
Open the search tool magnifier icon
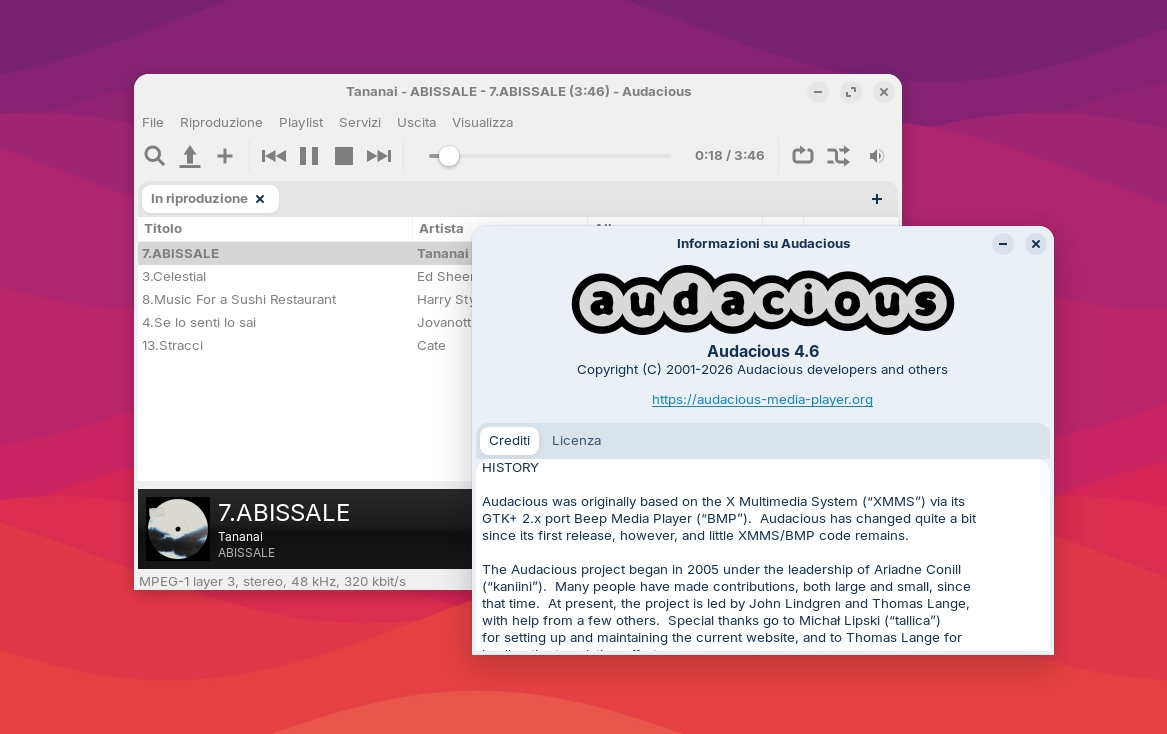point(154,156)
